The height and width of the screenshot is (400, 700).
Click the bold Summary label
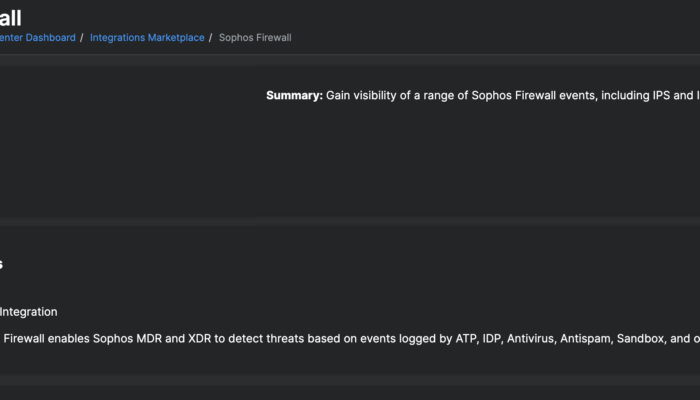pyautogui.click(x=294, y=96)
